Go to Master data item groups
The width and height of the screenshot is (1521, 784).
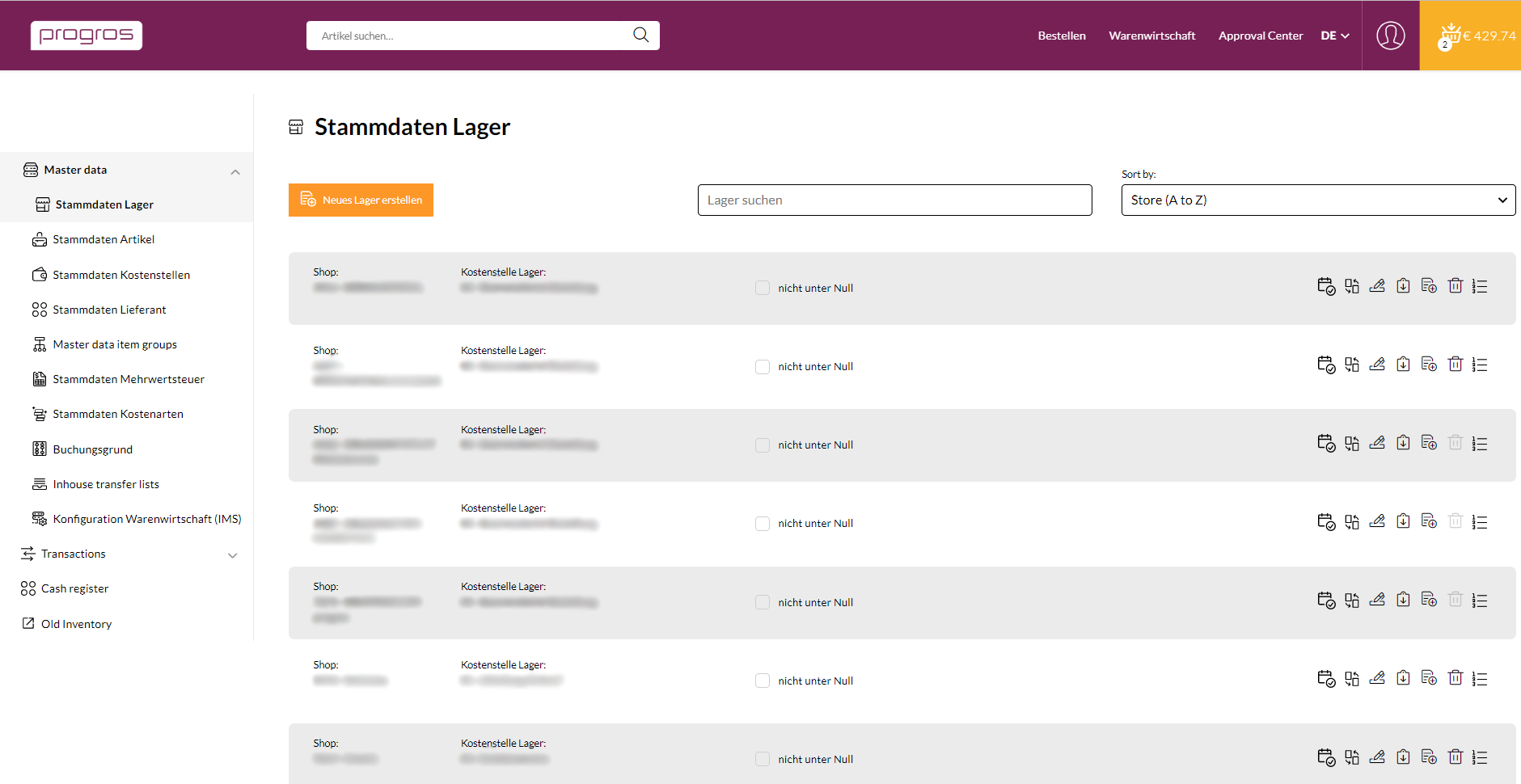(115, 344)
